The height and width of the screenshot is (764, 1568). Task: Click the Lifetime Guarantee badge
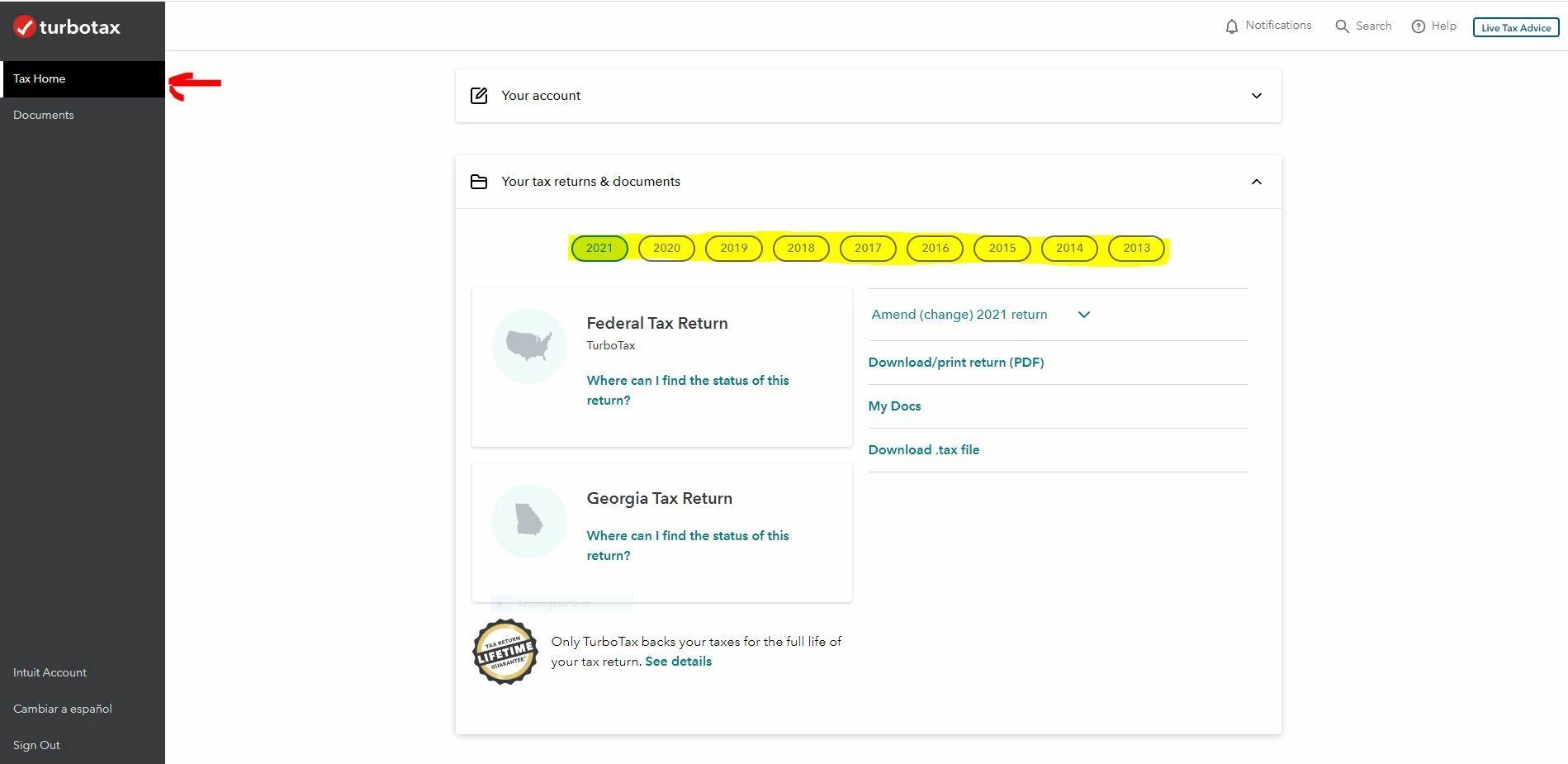(505, 652)
